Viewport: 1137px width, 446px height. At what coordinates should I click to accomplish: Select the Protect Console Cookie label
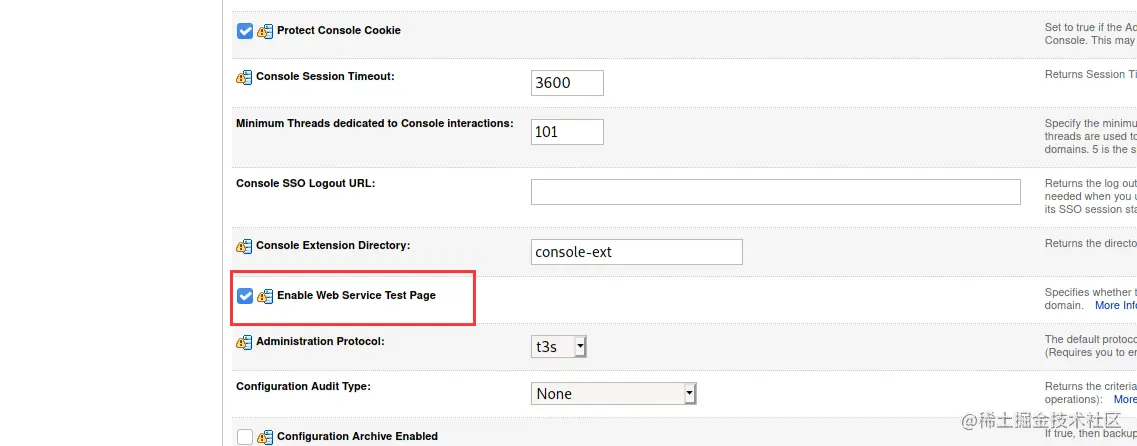click(339, 30)
